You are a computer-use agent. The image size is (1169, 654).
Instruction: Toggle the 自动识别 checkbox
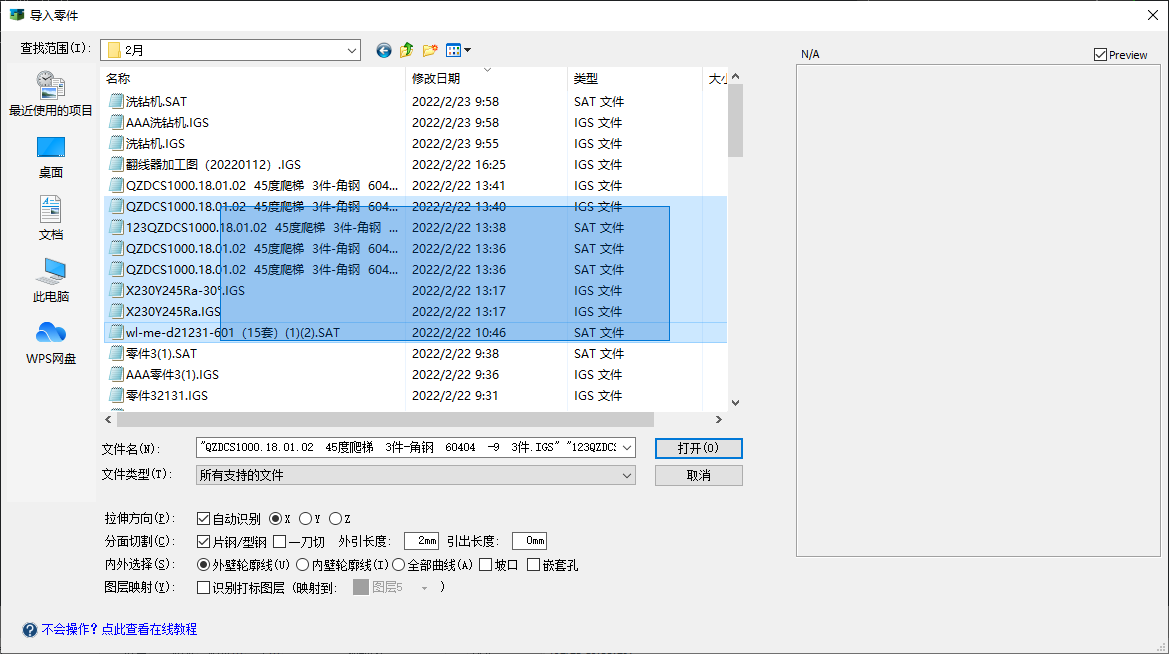point(204,519)
